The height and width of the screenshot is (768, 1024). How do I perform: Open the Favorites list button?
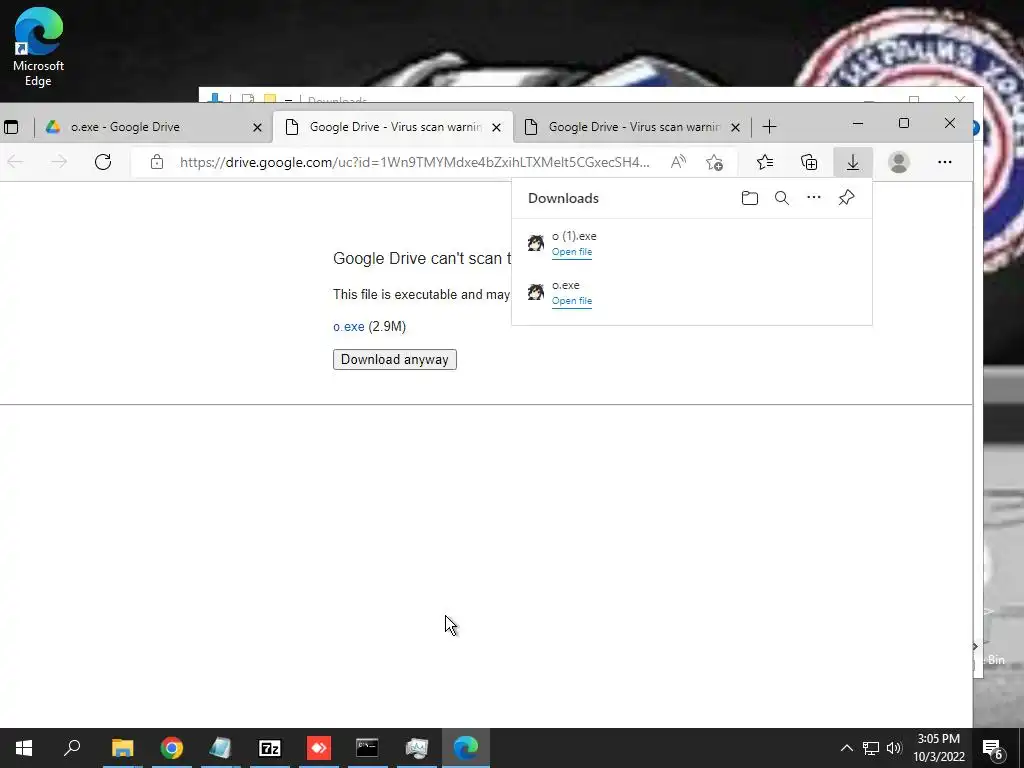[x=765, y=162]
